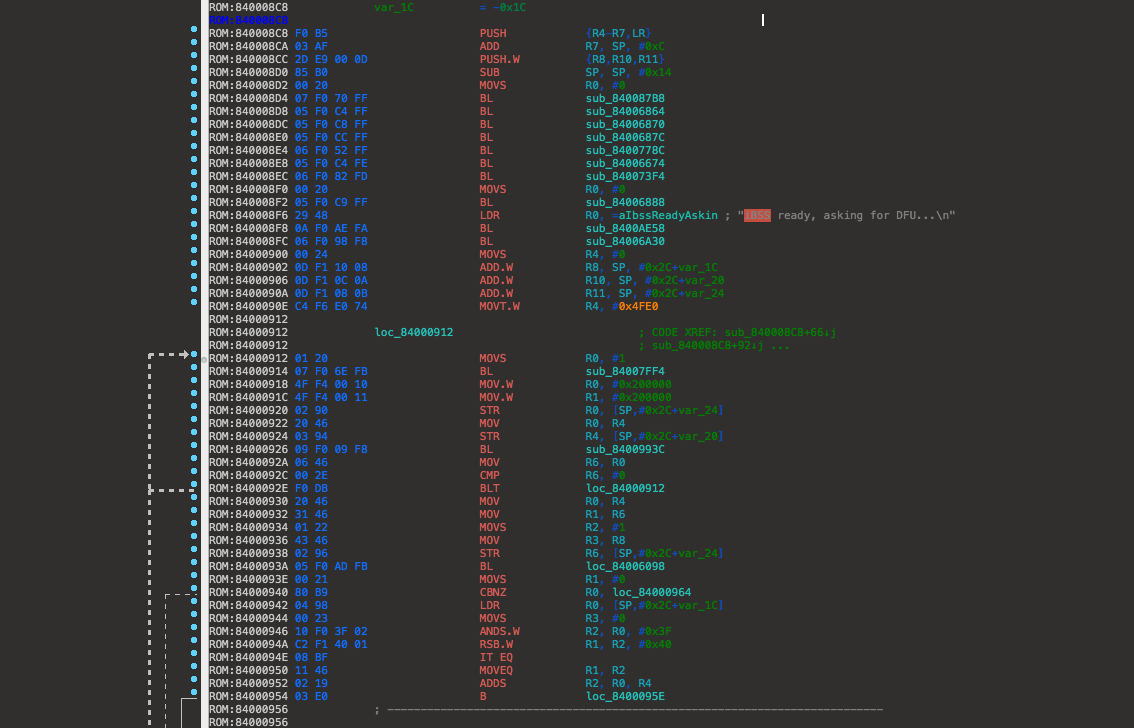Select the loc_84000912 label definition

click(x=414, y=332)
